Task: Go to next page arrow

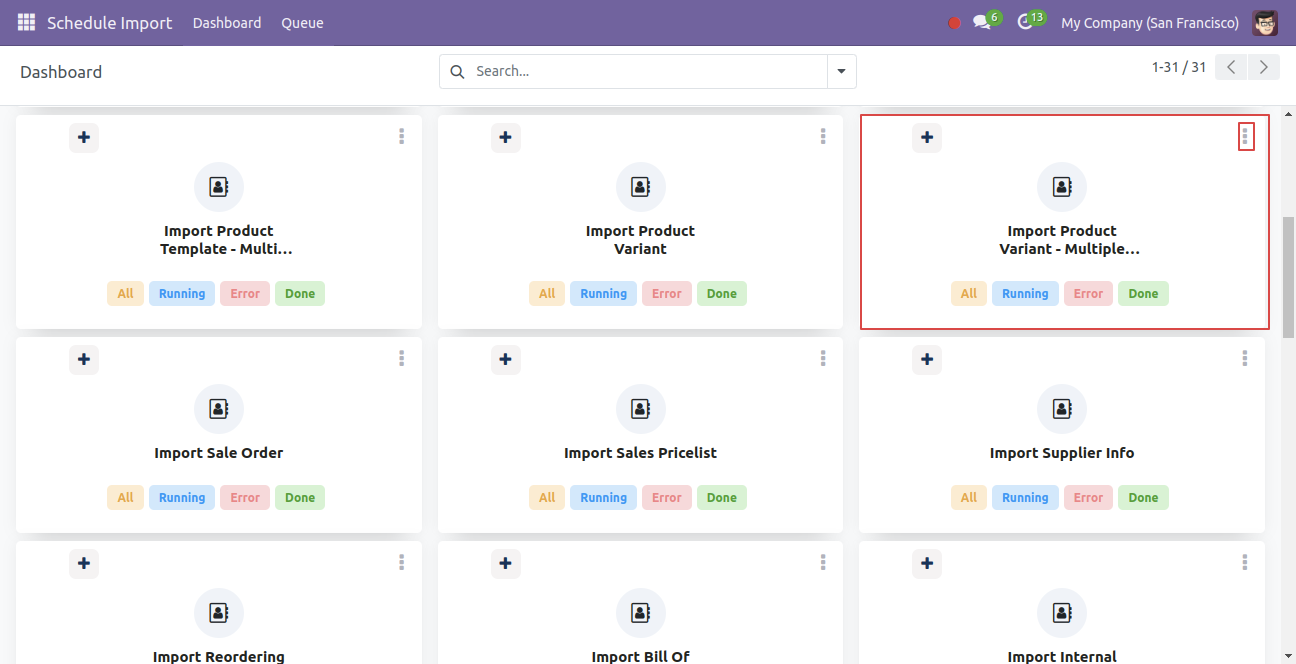Action: coord(1264,67)
